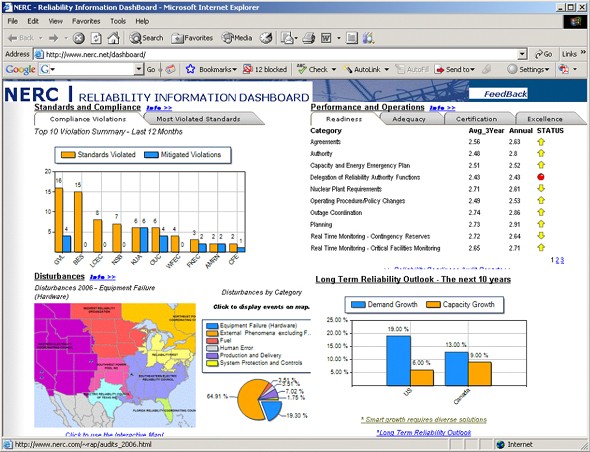
Task: Go to Home page icon
Action: click(114, 38)
